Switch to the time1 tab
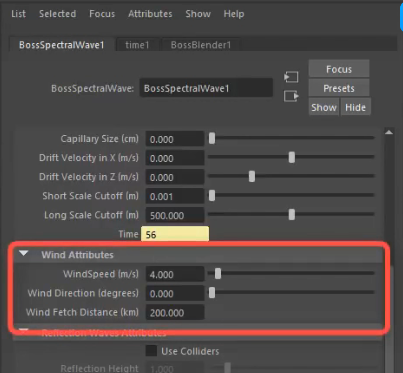Image resolution: width=403 pixels, height=373 pixels. (x=137, y=45)
